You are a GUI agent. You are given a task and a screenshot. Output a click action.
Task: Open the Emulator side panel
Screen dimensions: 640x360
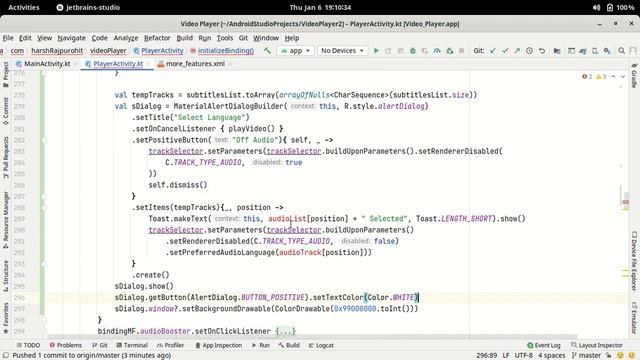click(x=634, y=318)
